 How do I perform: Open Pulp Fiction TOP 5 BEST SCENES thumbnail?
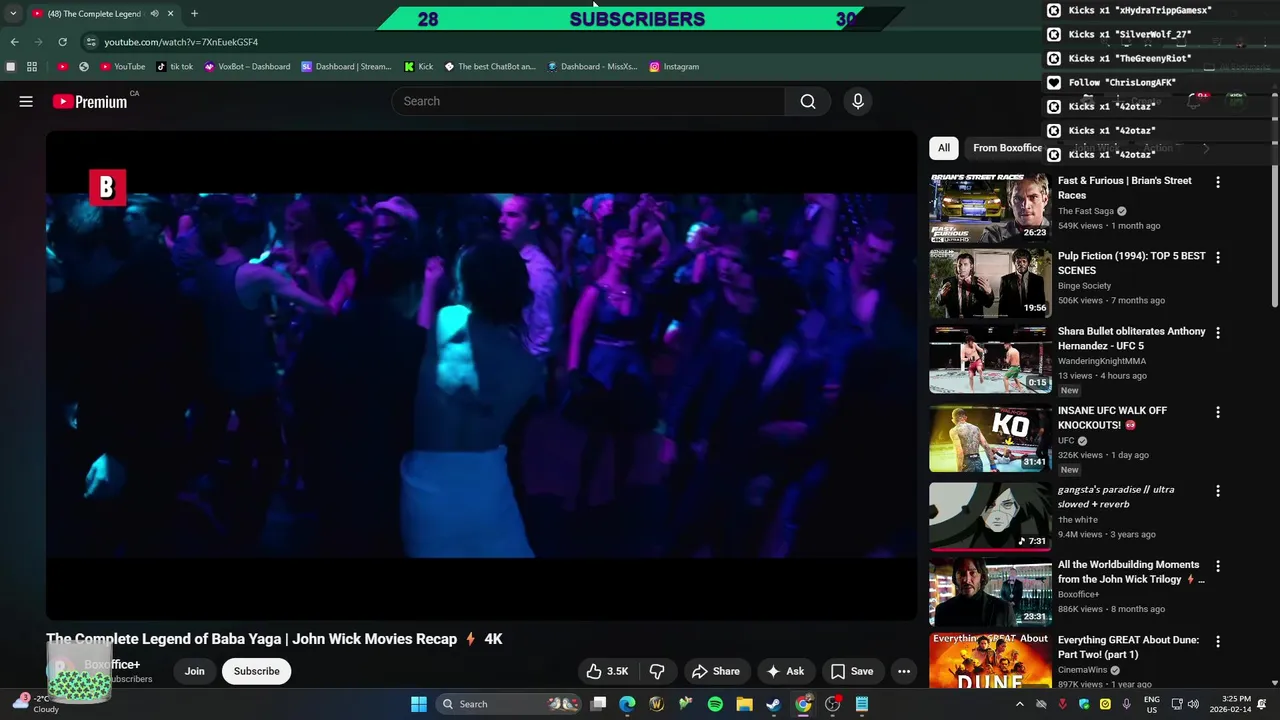point(990,283)
